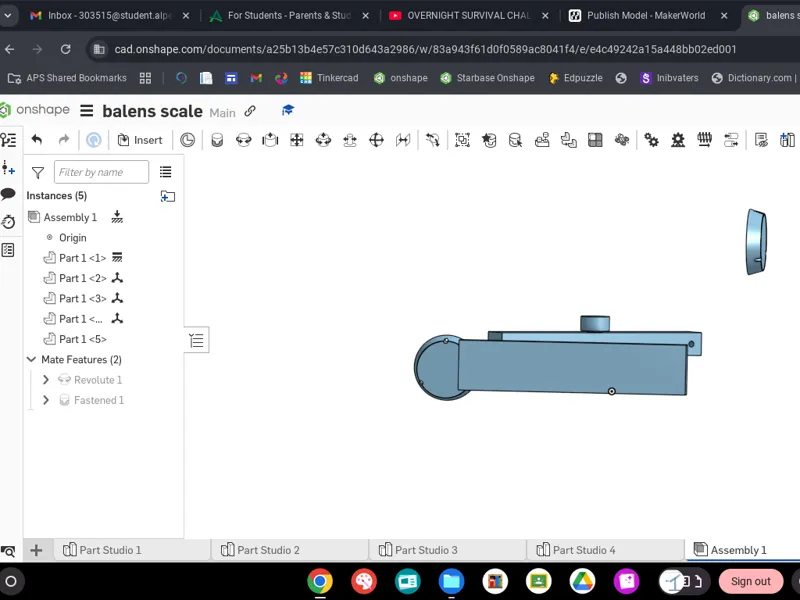This screenshot has height=600, width=800.
Task: Select the Gear relation tool
Action: click(651, 140)
